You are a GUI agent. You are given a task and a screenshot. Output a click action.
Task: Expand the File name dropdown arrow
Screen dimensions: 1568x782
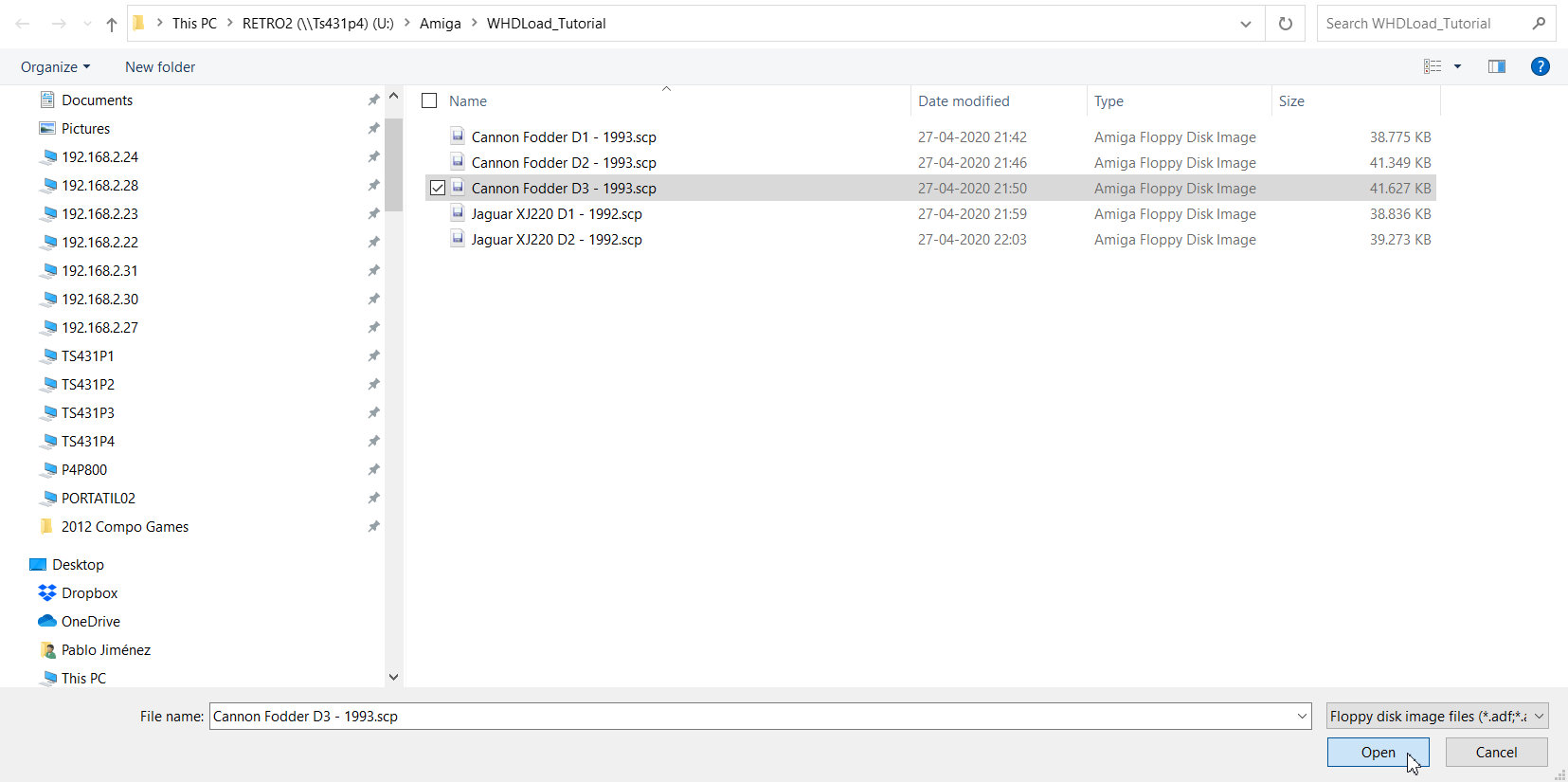1302,717
